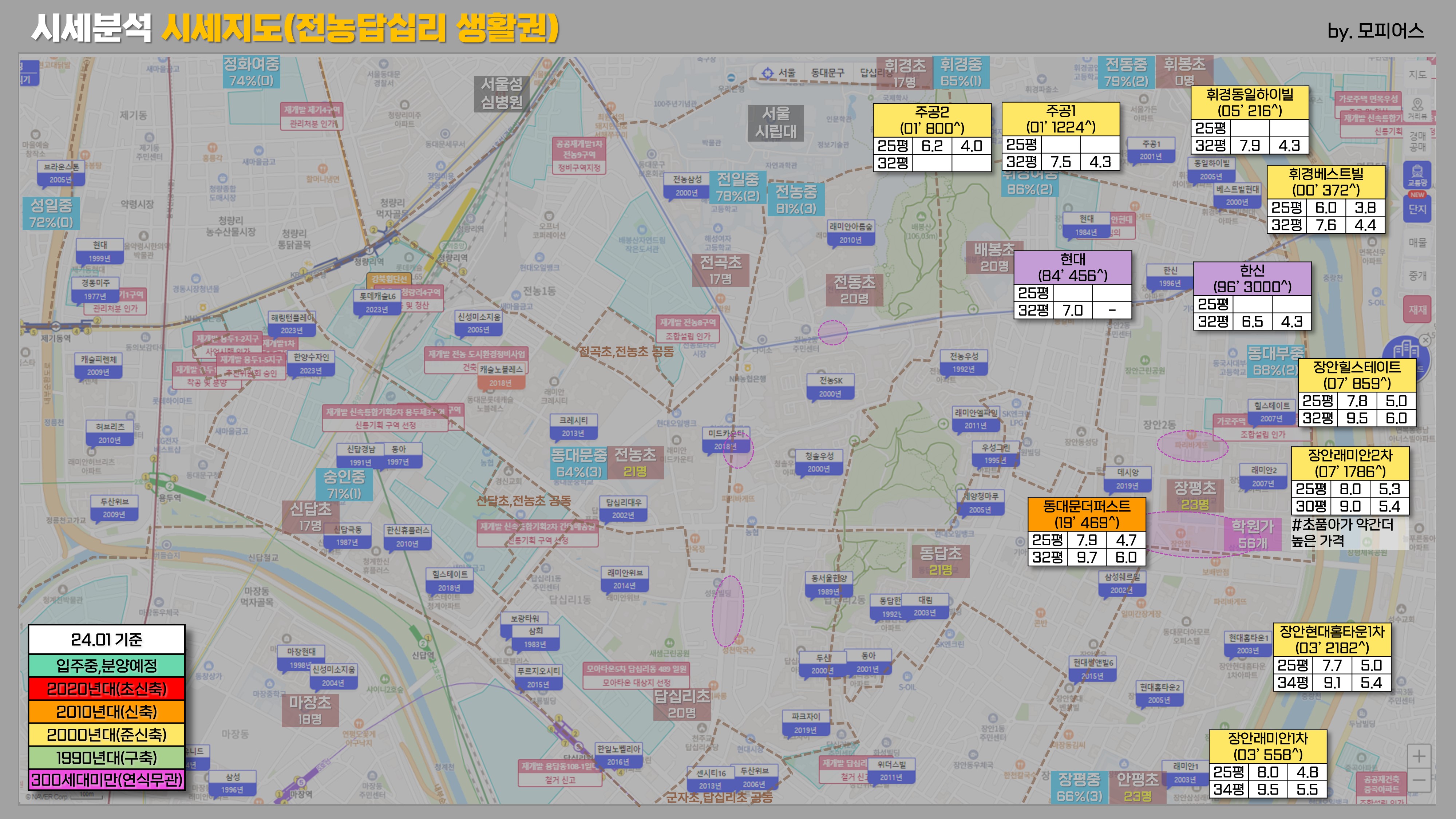1456x819 pixels.
Task: Open the 거리뷰 street view pin icon
Action: coord(1417,107)
